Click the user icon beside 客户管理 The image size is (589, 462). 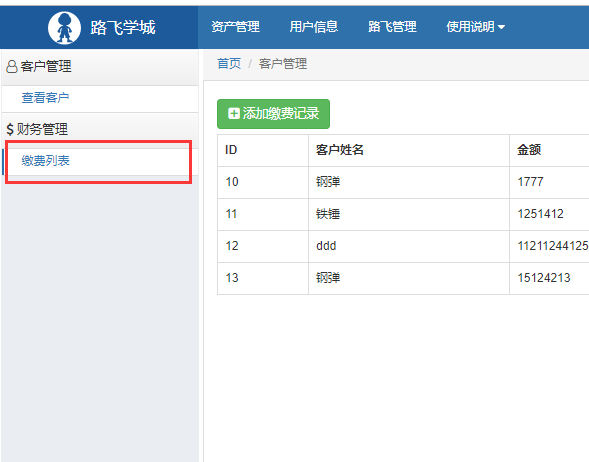[12, 66]
